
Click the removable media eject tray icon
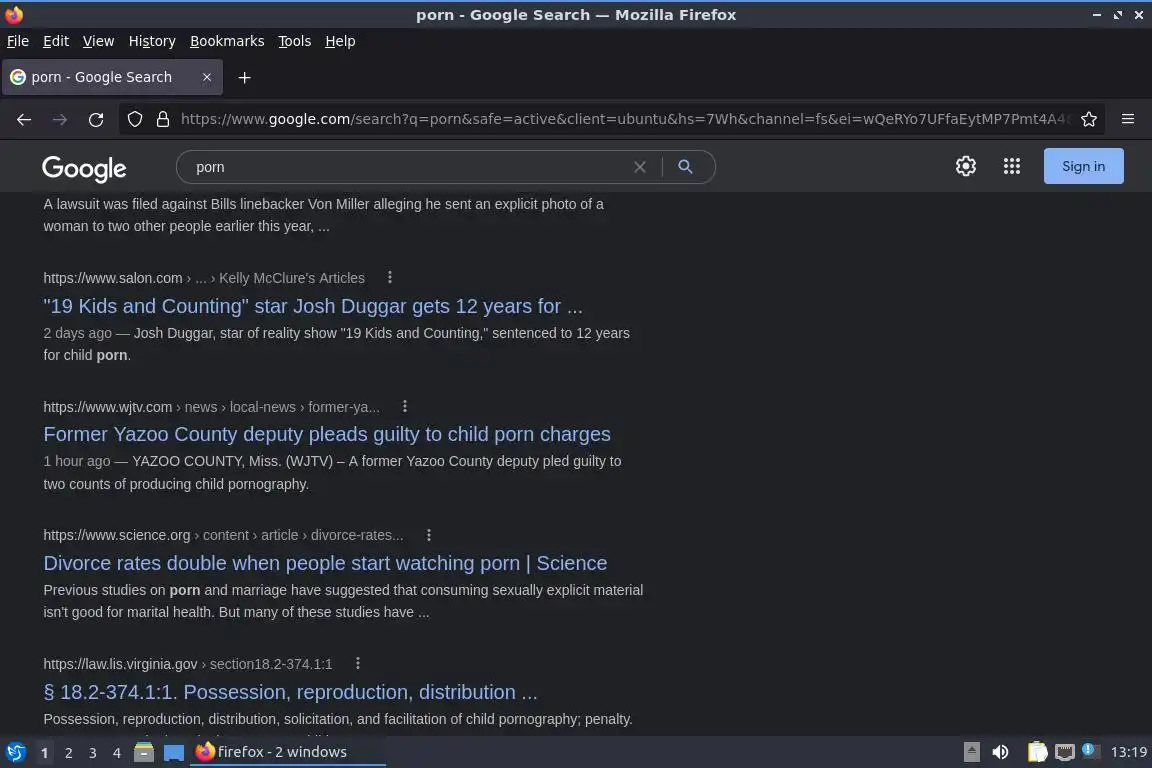pos(972,752)
